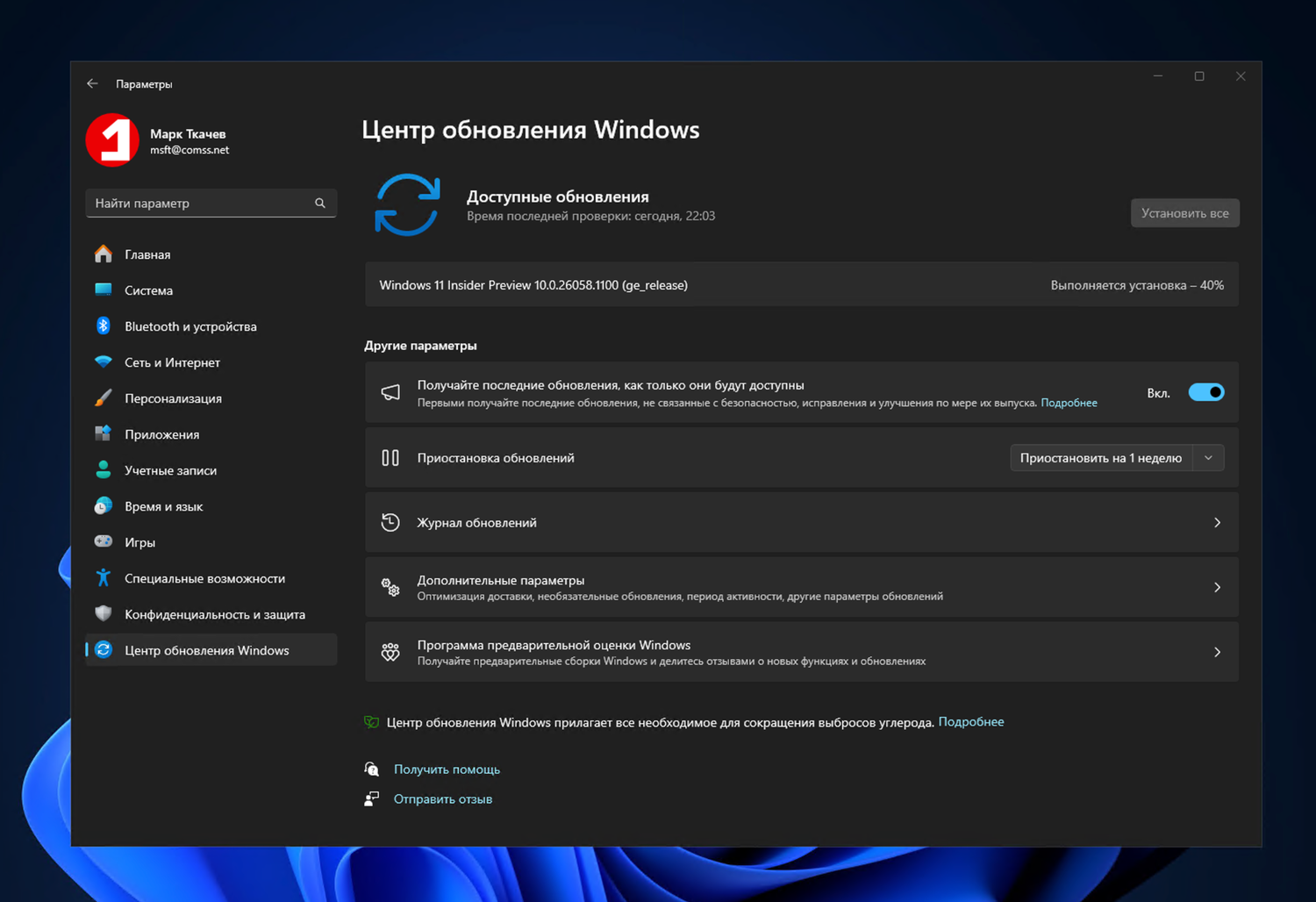The width and height of the screenshot is (1316, 902).
Task: Select the Игры section
Action: point(139,541)
